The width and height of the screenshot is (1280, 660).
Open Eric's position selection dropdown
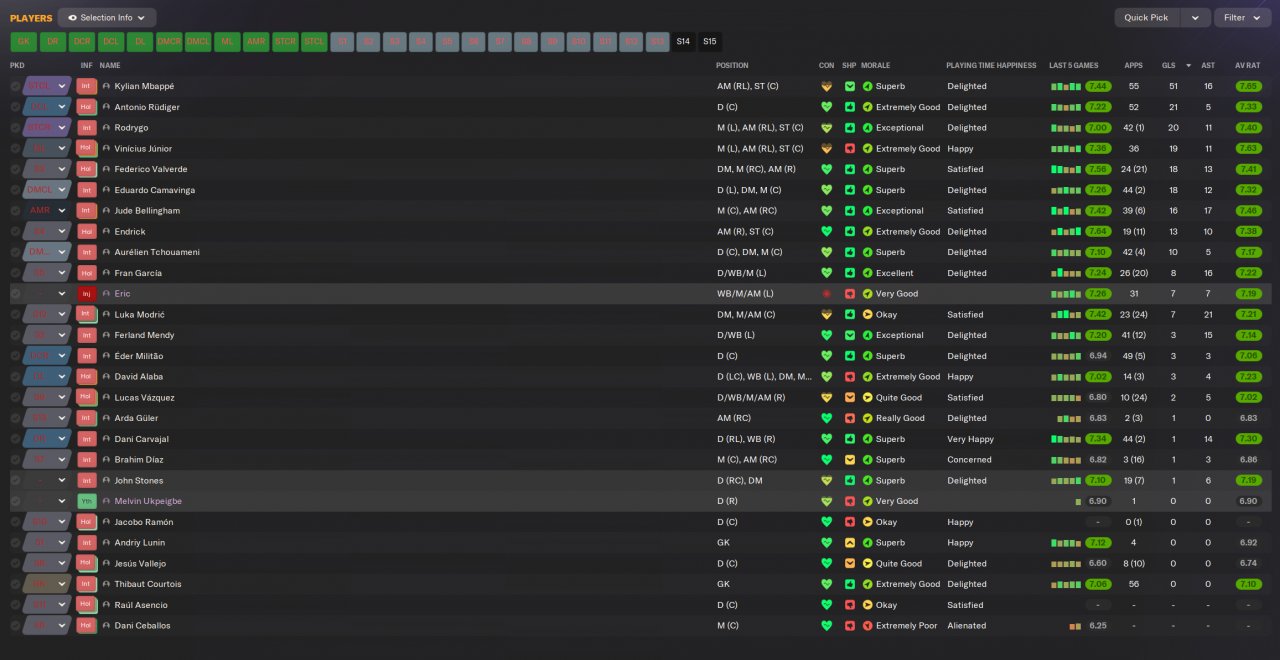pos(48,294)
